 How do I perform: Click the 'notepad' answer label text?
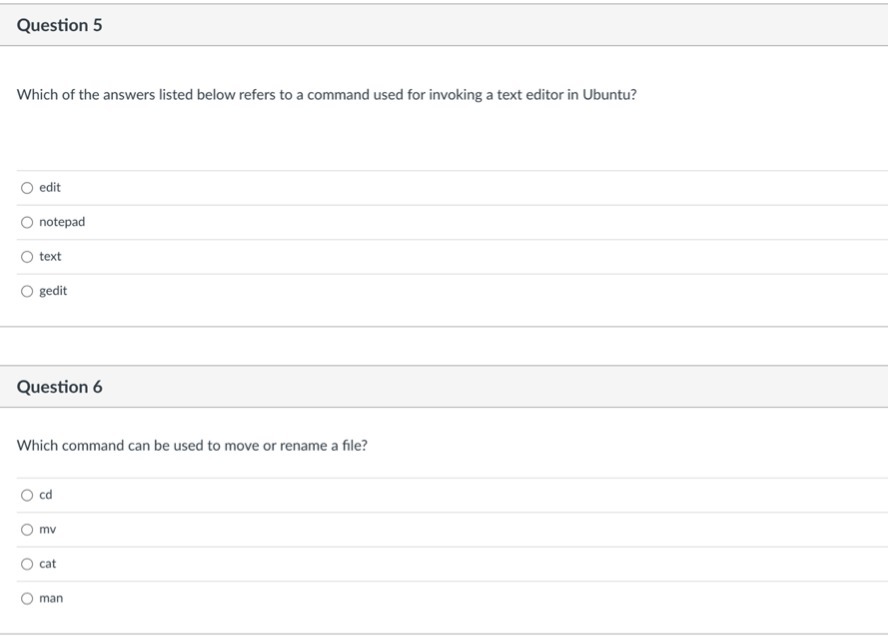62,222
